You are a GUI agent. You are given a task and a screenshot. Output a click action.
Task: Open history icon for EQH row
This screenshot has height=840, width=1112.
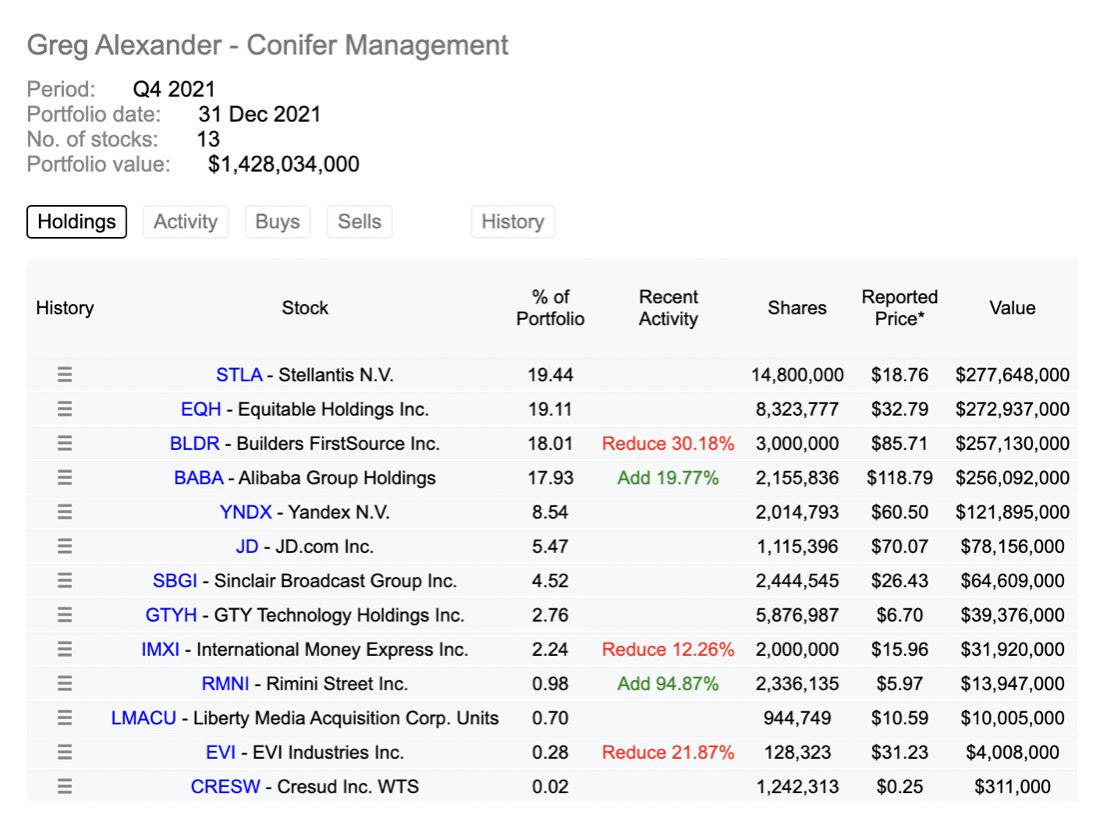pyautogui.click(x=65, y=409)
